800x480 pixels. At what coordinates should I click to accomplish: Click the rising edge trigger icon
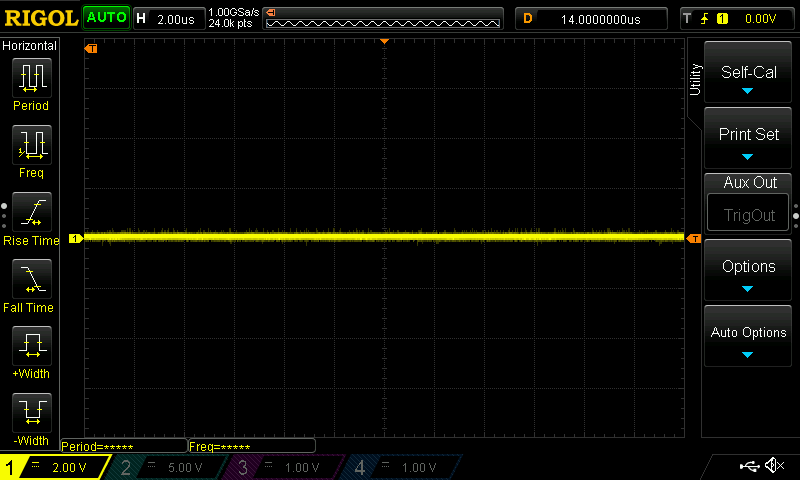point(705,19)
